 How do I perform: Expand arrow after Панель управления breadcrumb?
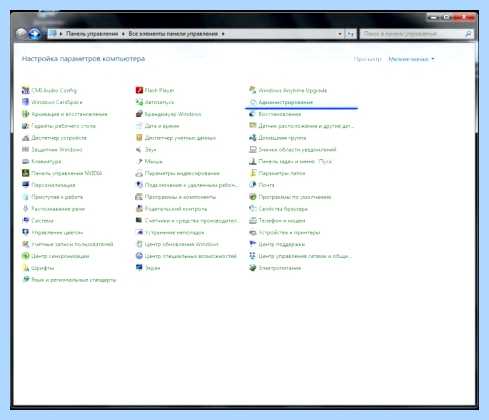(x=123, y=34)
